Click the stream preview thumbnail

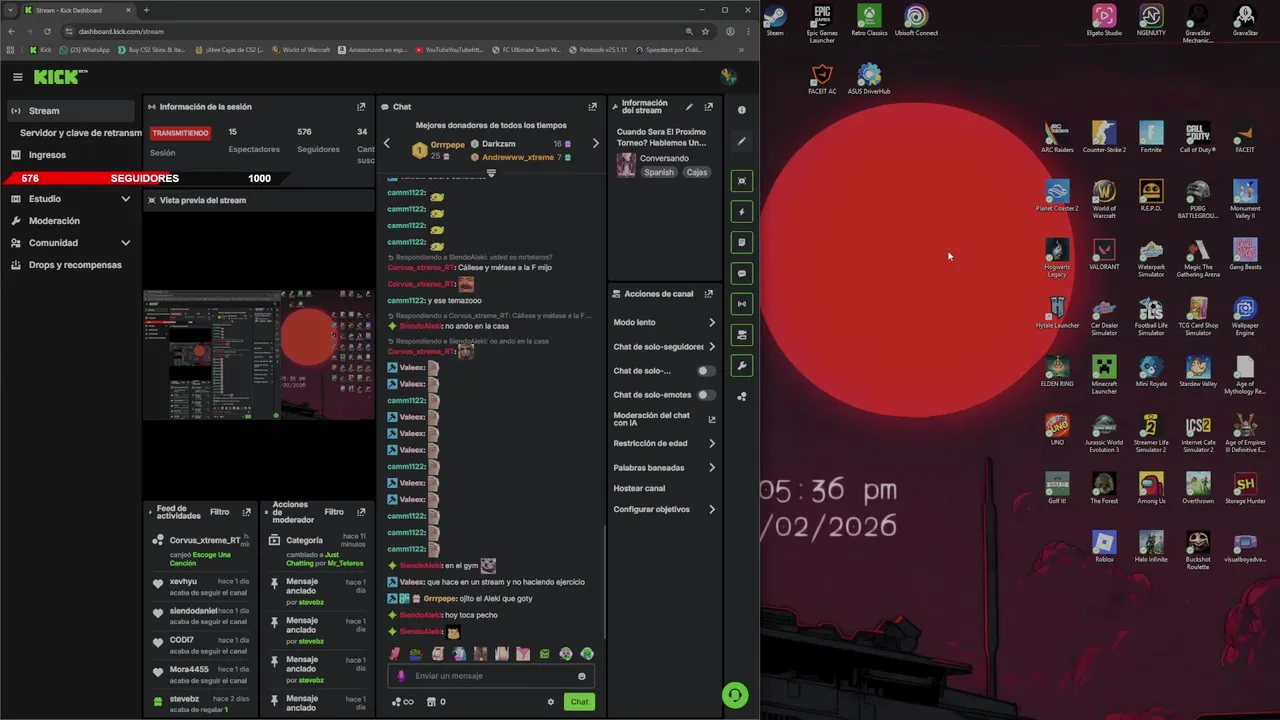click(x=258, y=355)
